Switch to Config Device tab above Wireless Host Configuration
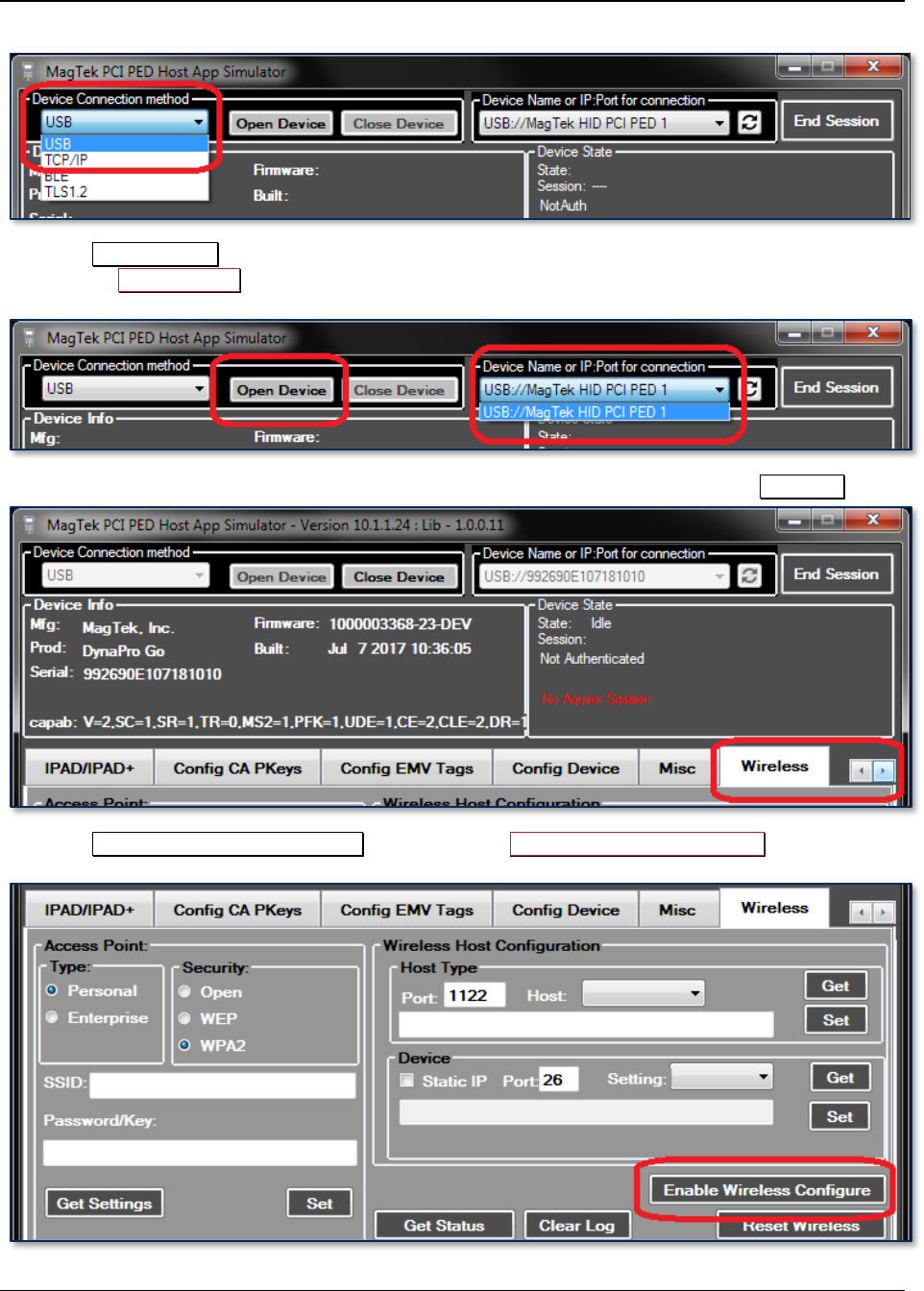 coord(566,911)
